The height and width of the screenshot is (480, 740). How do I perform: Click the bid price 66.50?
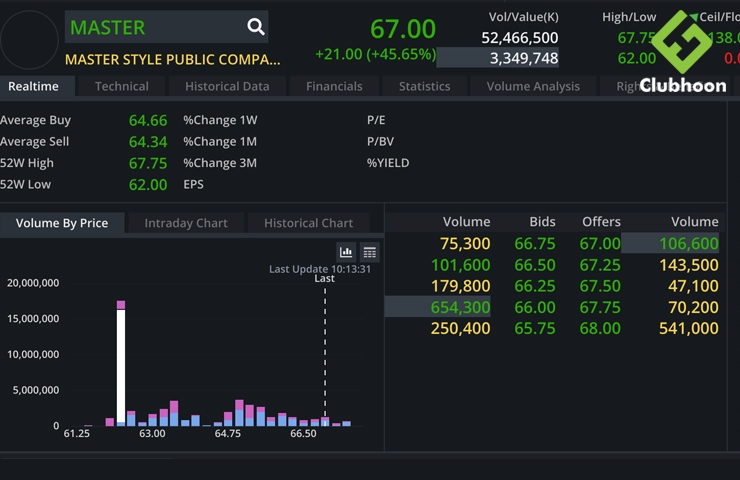point(535,265)
